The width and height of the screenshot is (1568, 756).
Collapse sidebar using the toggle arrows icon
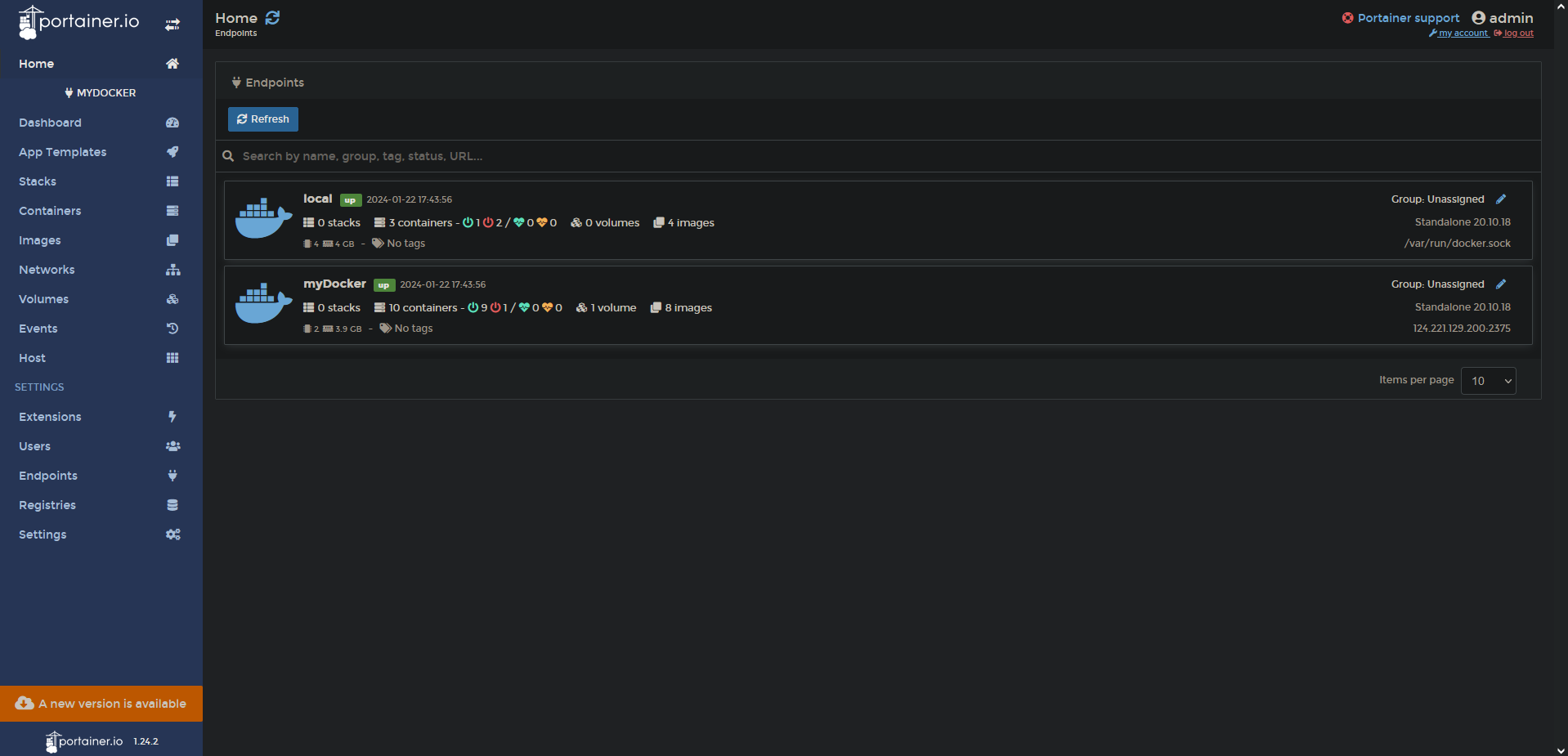pos(172,25)
